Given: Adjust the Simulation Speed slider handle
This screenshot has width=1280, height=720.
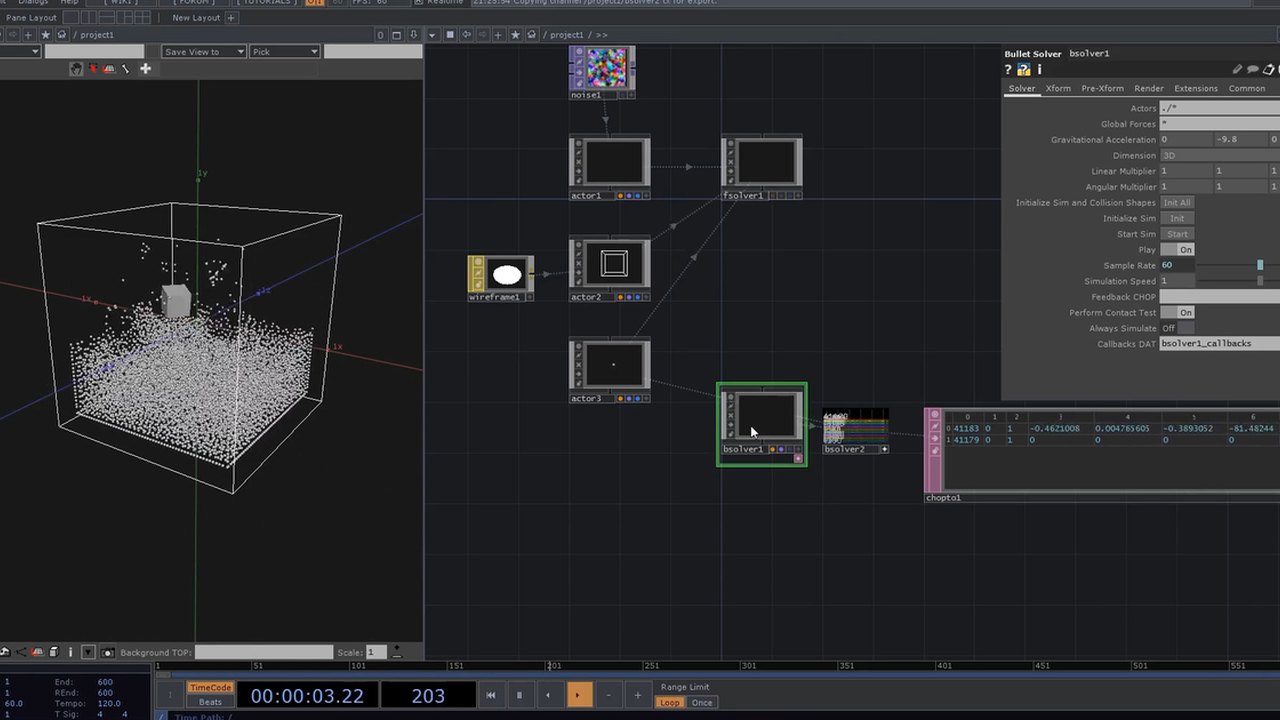Looking at the screenshot, I should click(x=1260, y=281).
